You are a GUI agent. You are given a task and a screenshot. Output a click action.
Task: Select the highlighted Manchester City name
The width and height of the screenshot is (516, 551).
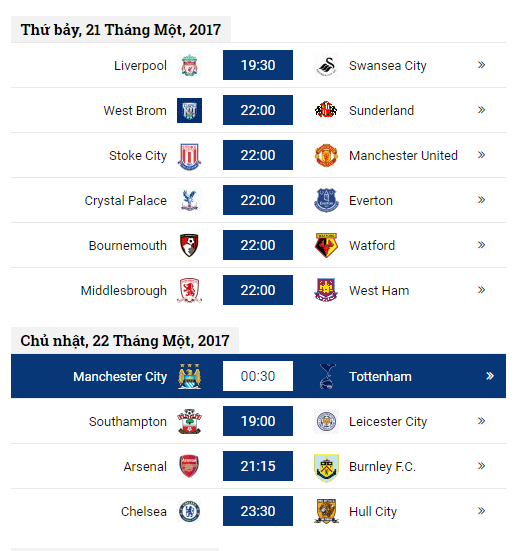tap(120, 377)
